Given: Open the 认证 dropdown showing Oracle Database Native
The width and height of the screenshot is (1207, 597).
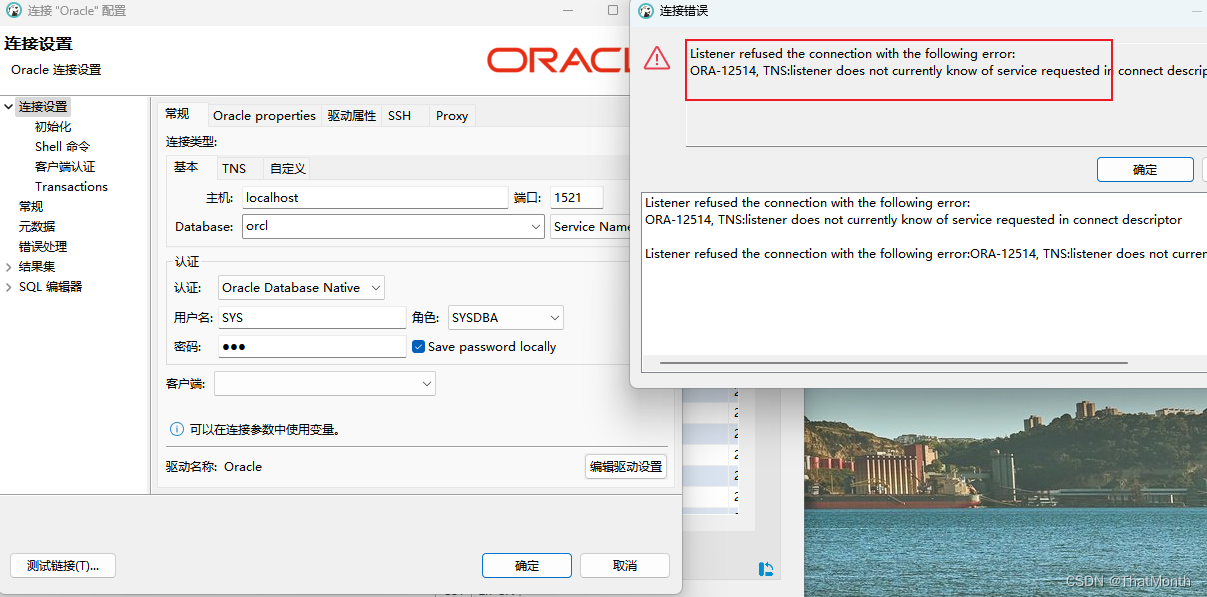Looking at the screenshot, I should (x=374, y=287).
